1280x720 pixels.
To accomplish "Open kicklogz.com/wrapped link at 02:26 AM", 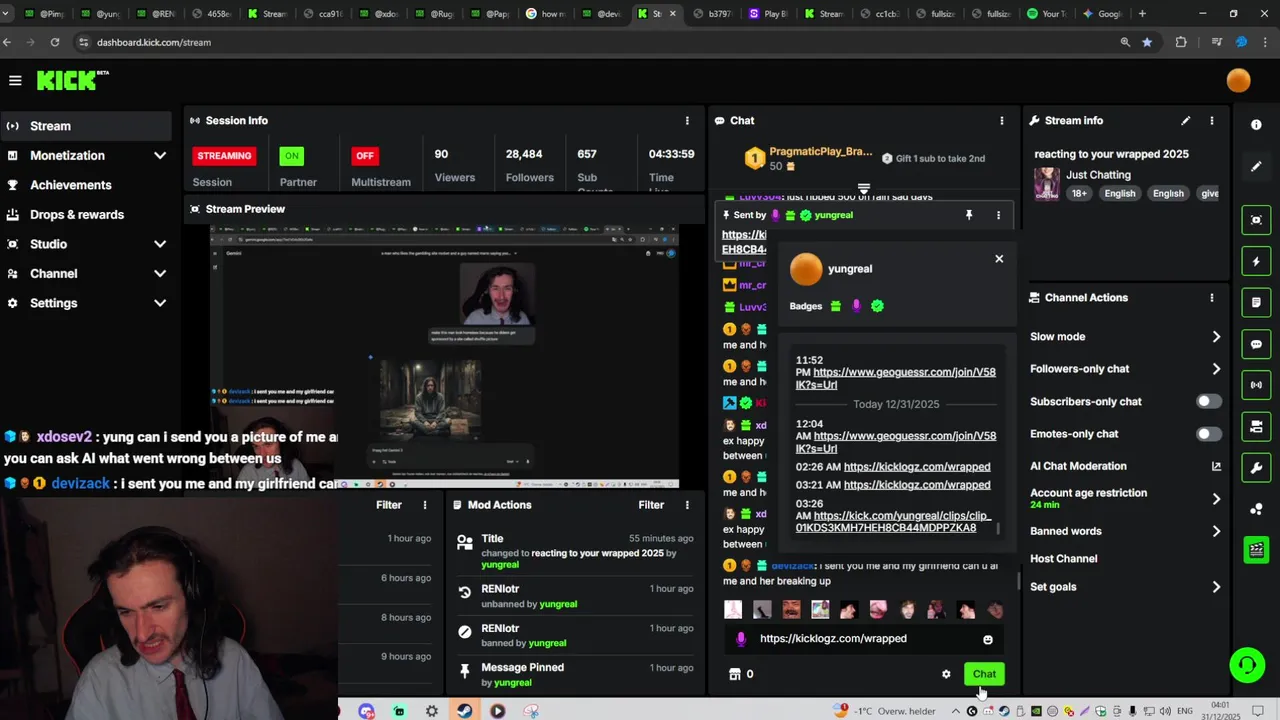I will point(917,467).
